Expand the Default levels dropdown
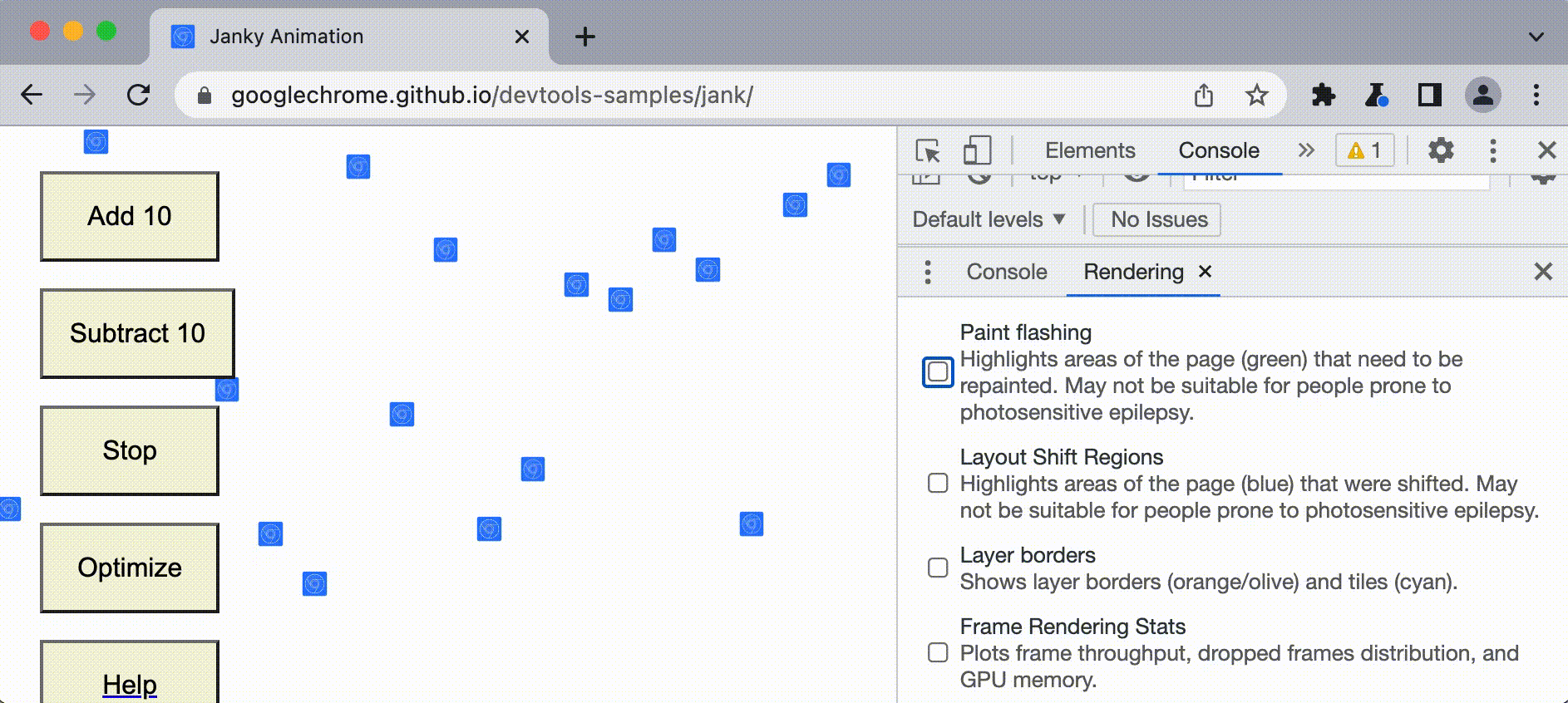The width and height of the screenshot is (1568, 703). click(x=989, y=220)
